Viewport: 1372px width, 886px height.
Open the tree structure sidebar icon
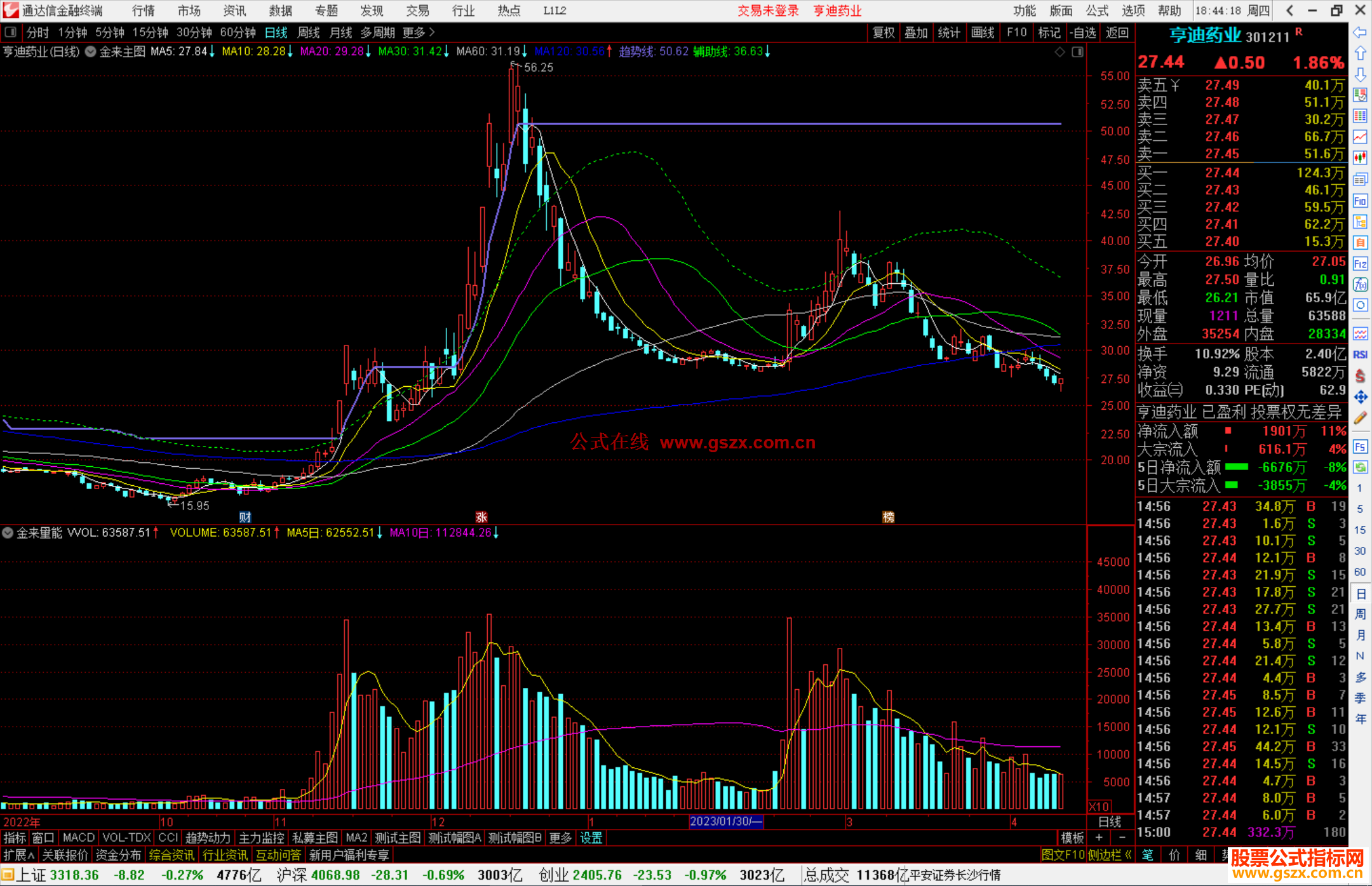(x=1360, y=222)
